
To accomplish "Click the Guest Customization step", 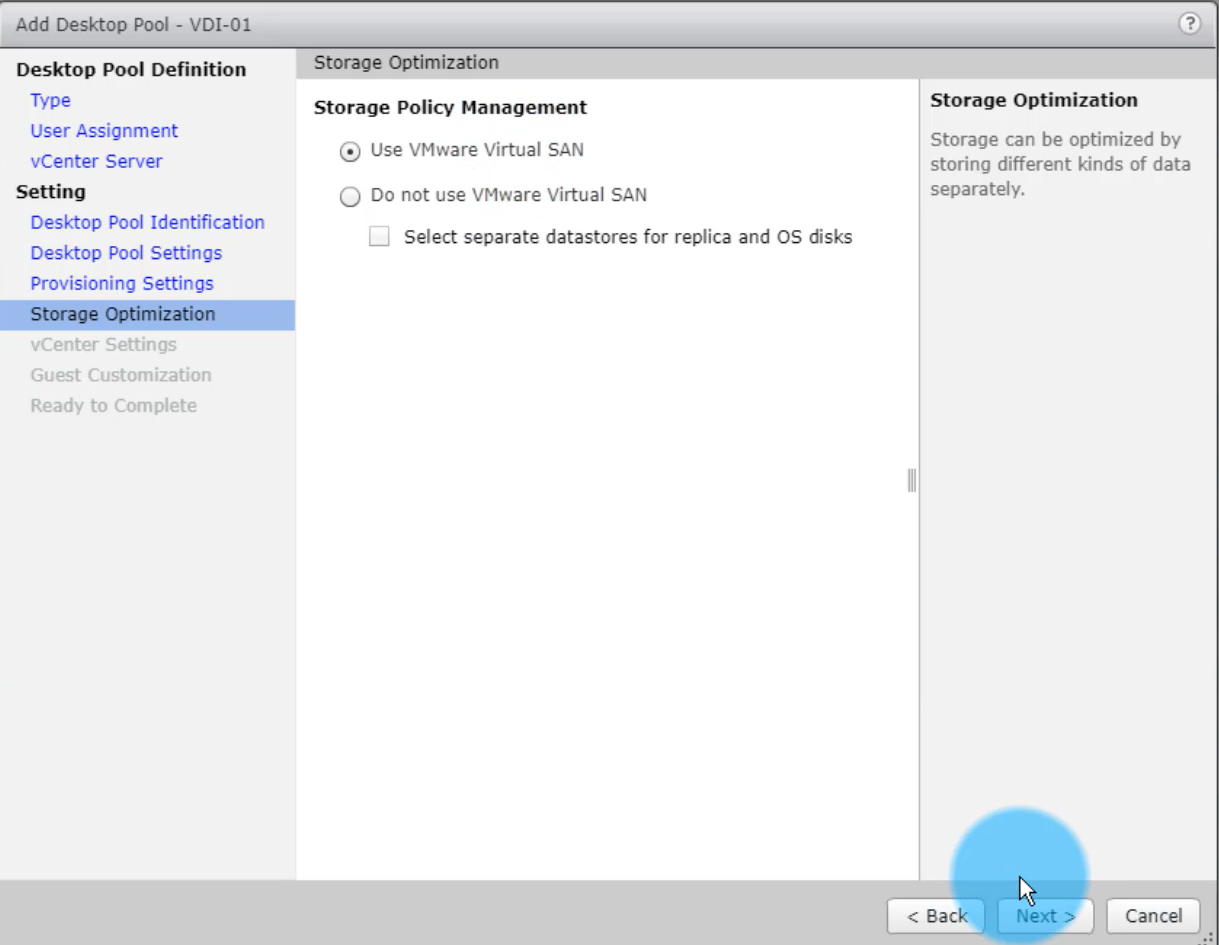I will click(x=120, y=375).
